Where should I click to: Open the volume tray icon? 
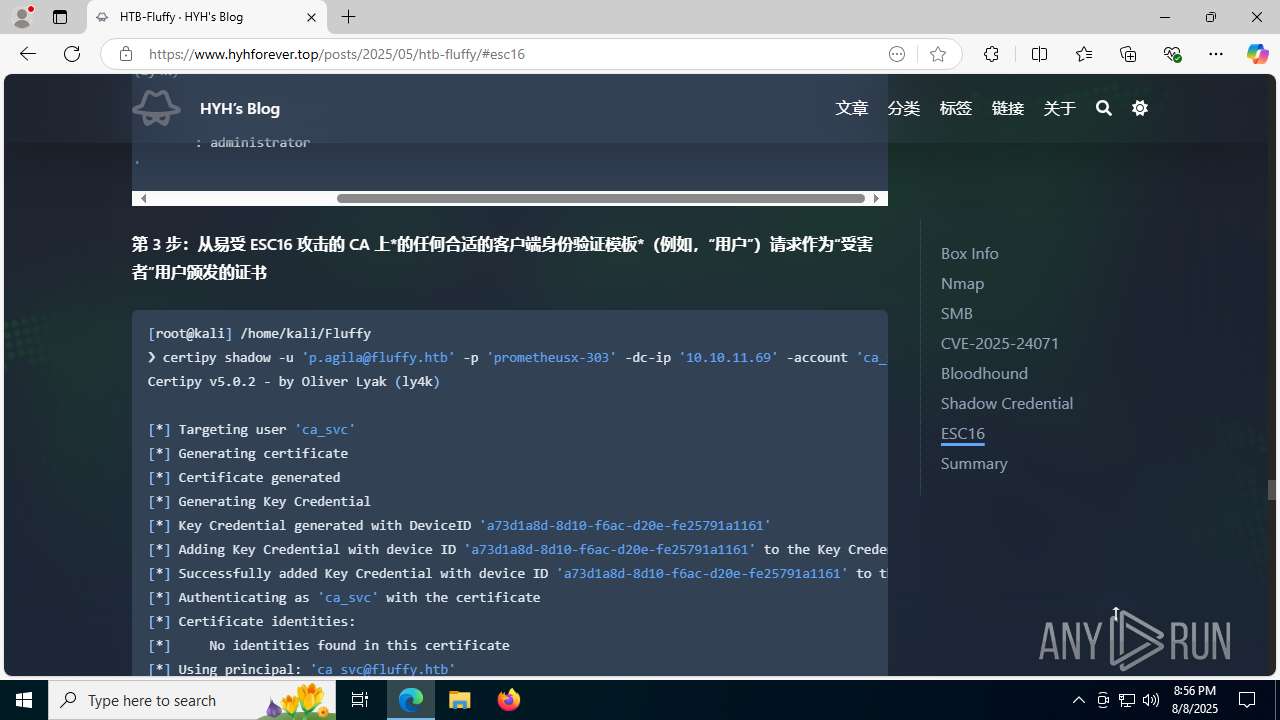[x=1151, y=700]
